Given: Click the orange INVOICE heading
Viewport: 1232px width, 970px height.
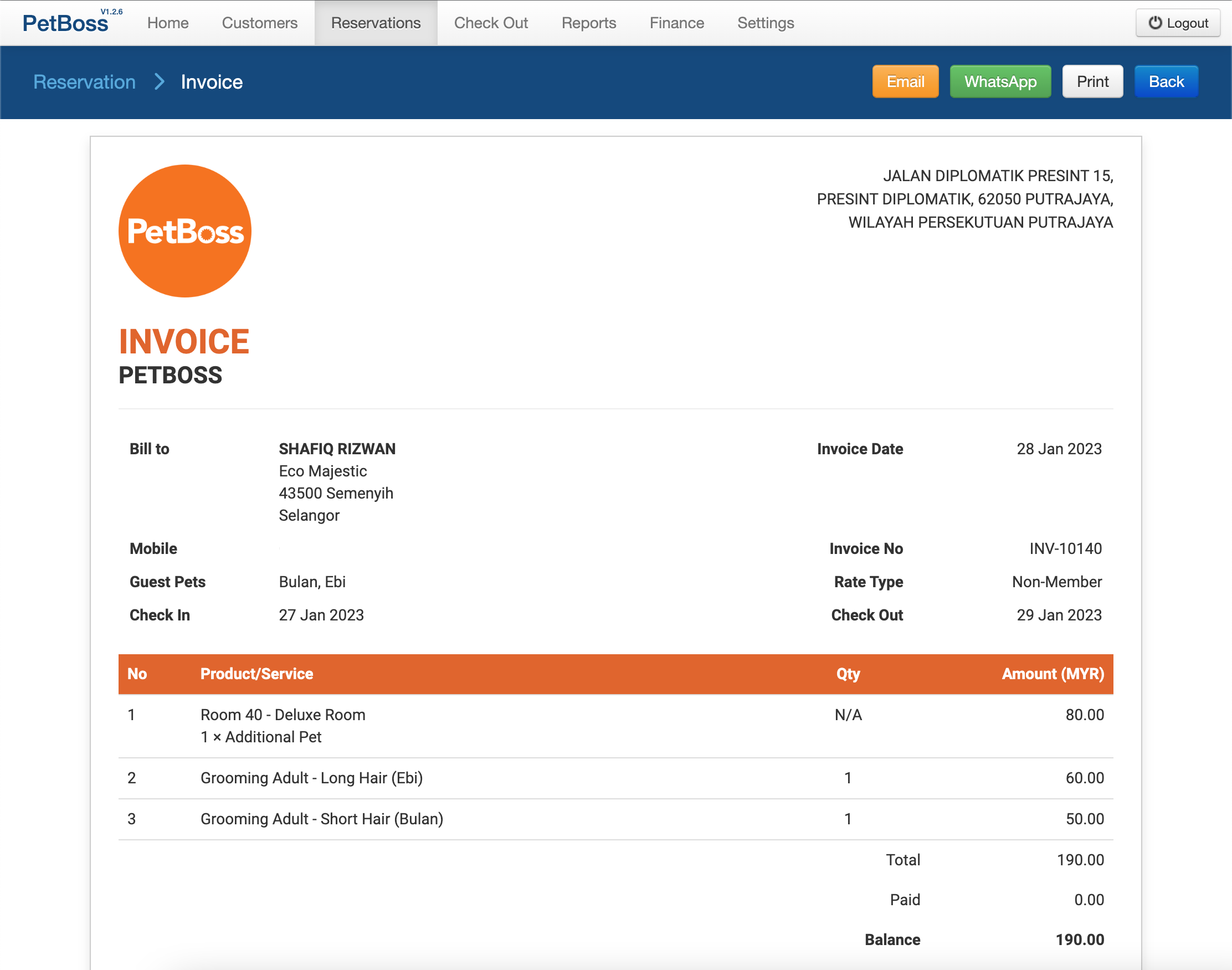Looking at the screenshot, I should coord(184,341).
